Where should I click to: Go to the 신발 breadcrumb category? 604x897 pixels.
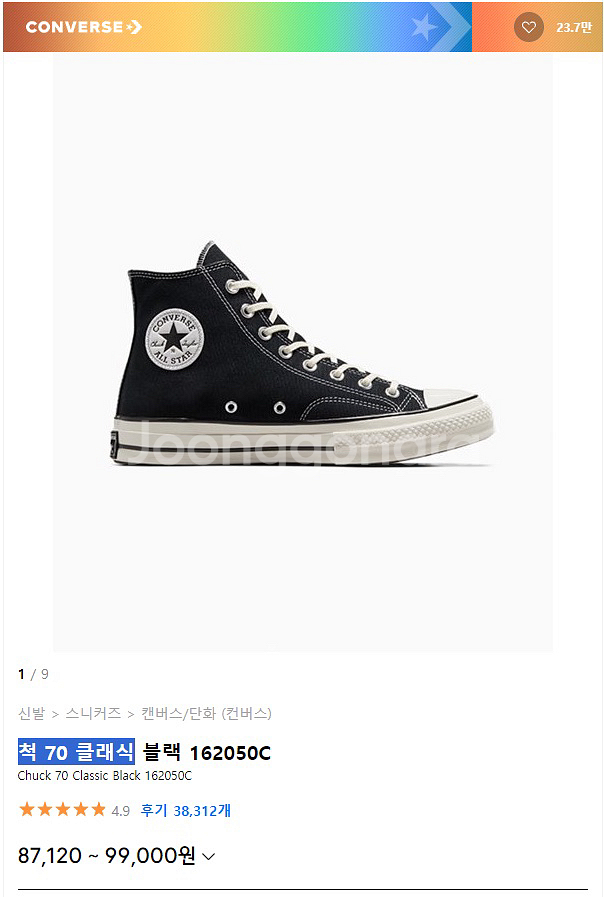(31, 713)
